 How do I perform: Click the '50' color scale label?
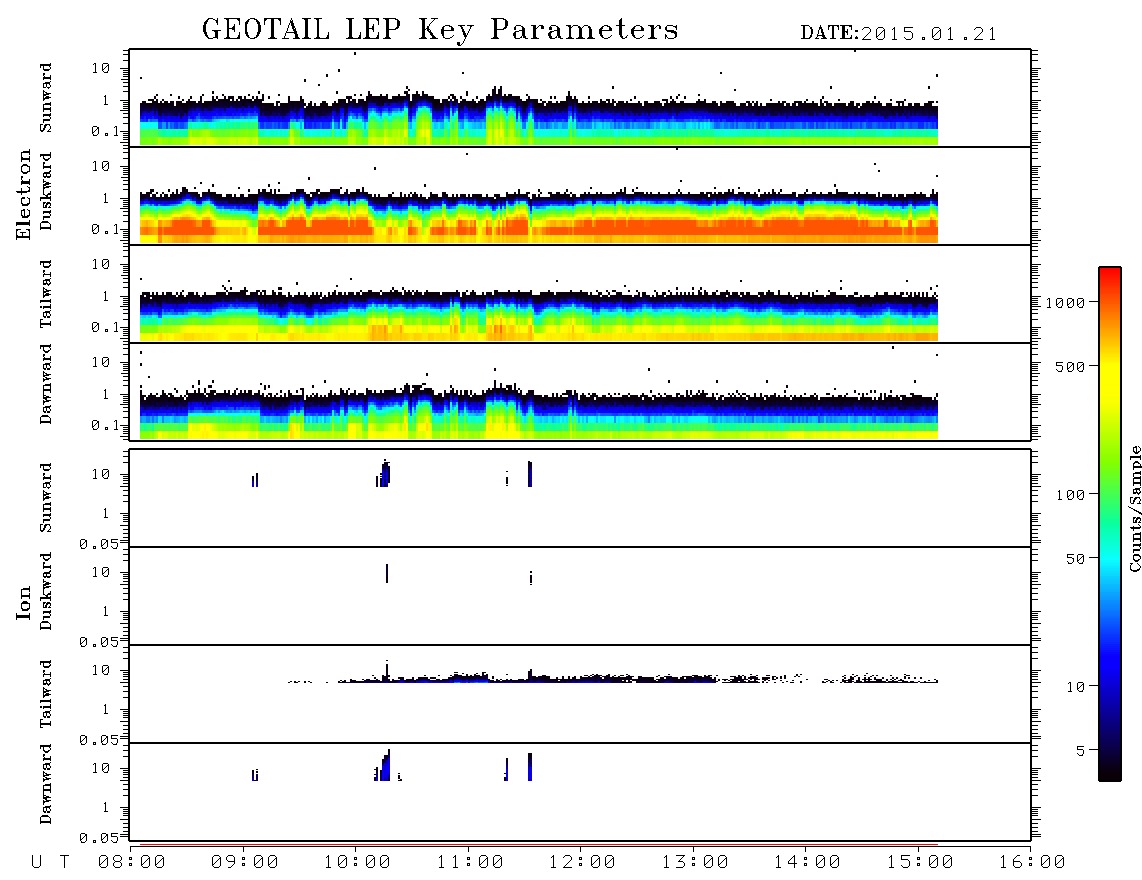click(1076, 559)
